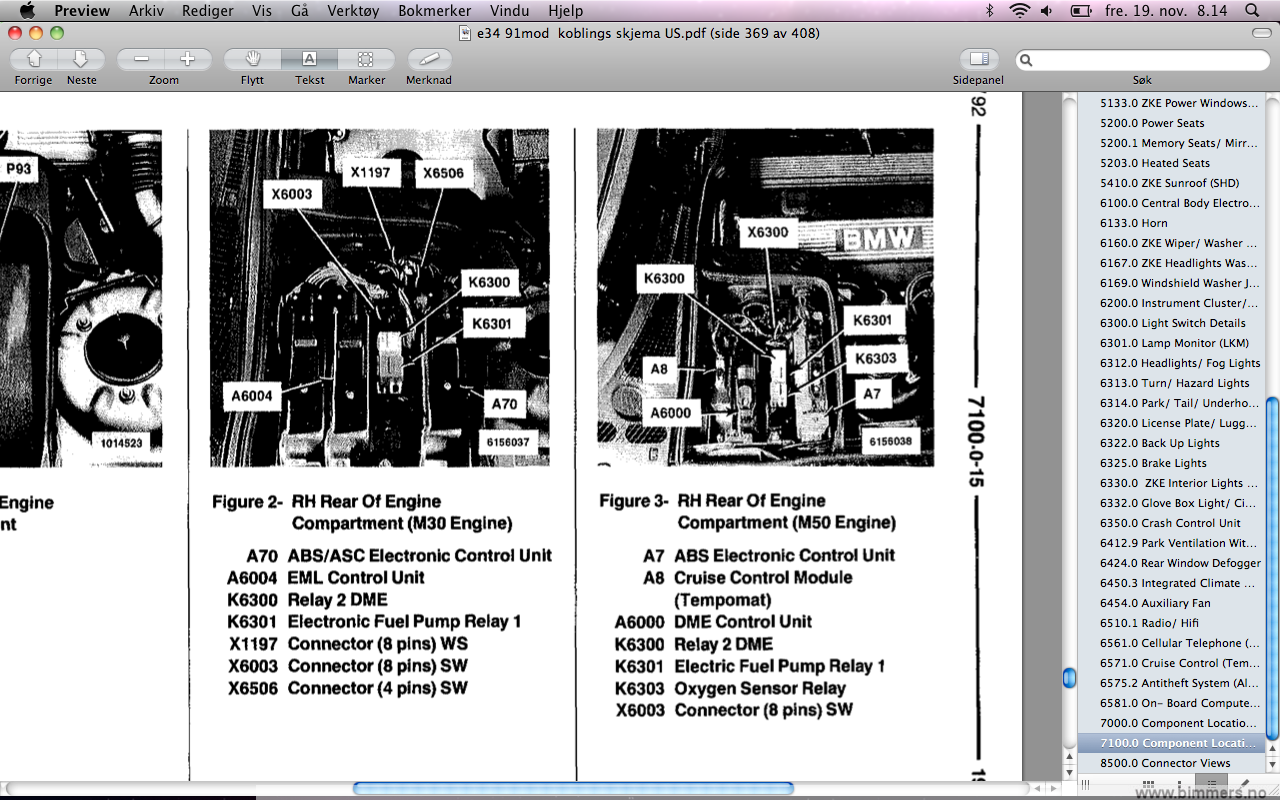Select the Flytt hand tool
The height and width of the screenshot is (800, 1280).
coord(252,60)
